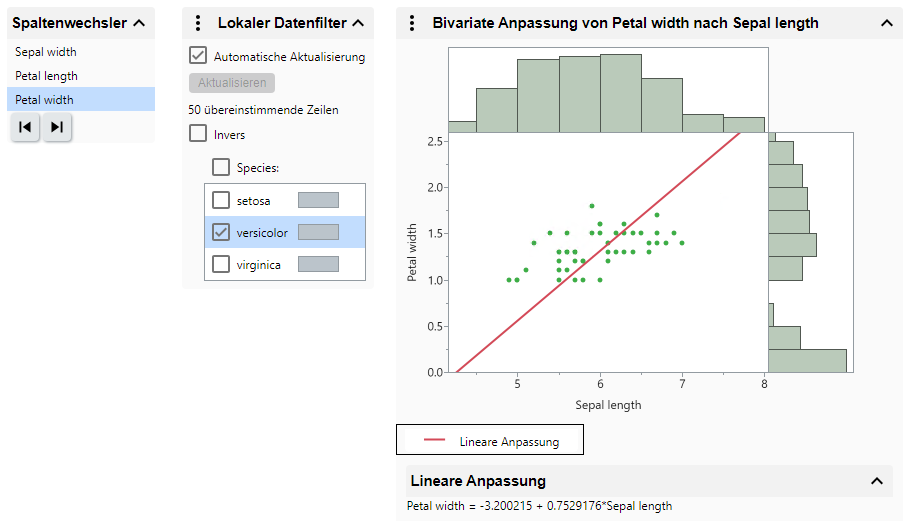Image resolution: width=916 pixels, height=521 pixels.
Task: Enable the virginica checkbox
Action: [x=221, y=265]
